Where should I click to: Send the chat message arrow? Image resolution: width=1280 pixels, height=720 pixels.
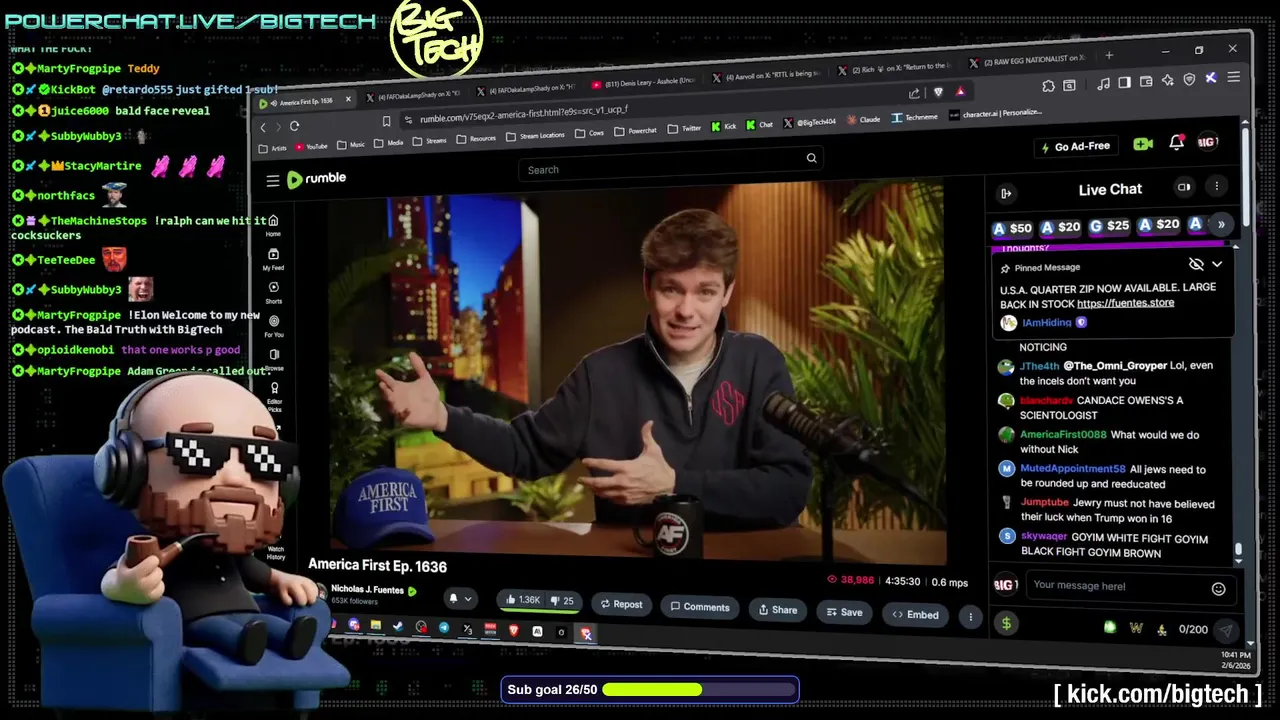(1225, 631)
